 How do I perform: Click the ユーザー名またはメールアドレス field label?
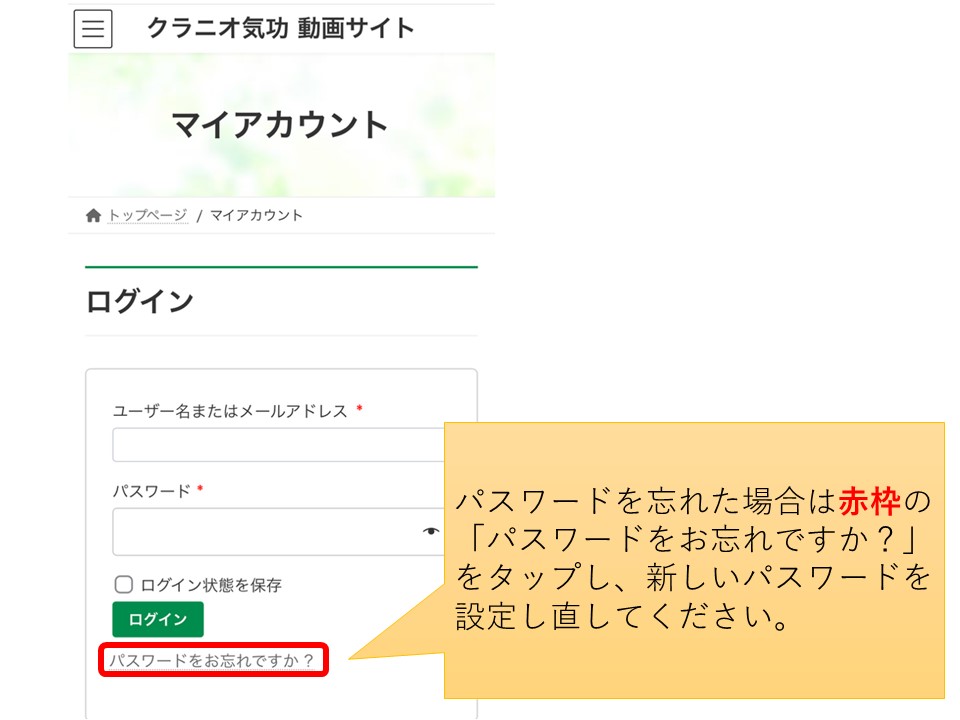click(x=230, y=411)
